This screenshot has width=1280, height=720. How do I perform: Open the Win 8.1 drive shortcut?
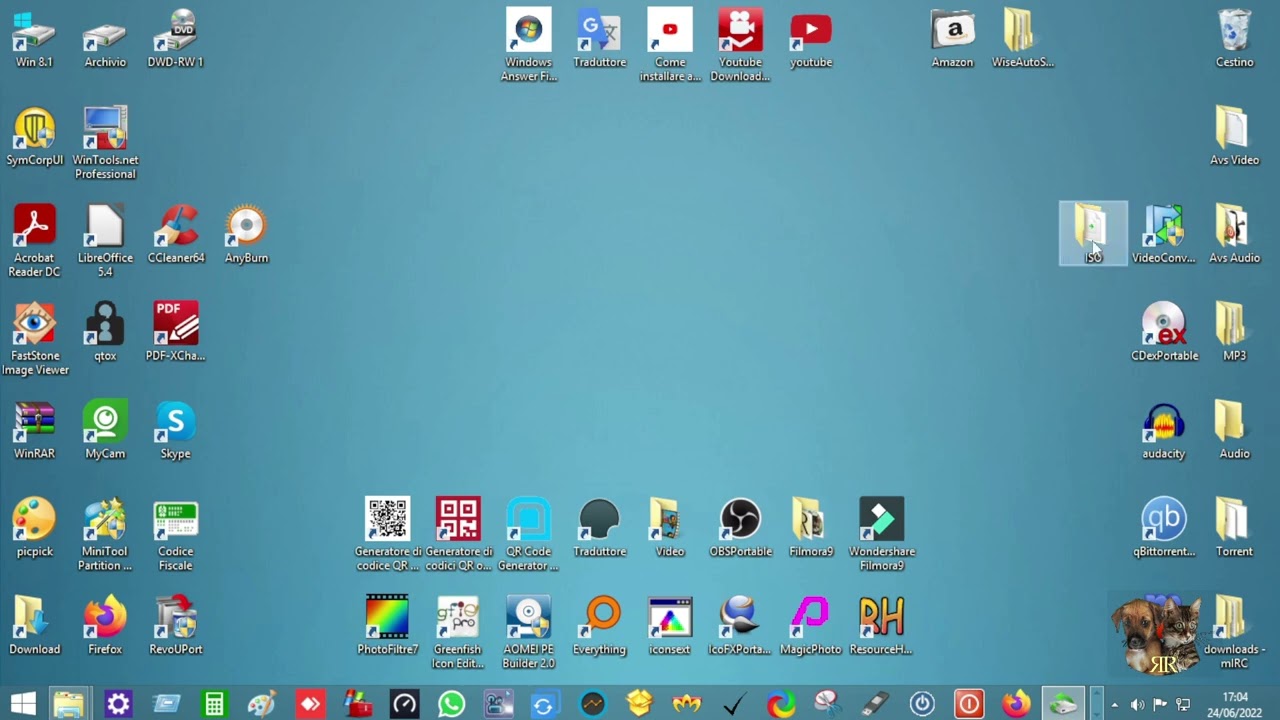click(34, 39)
